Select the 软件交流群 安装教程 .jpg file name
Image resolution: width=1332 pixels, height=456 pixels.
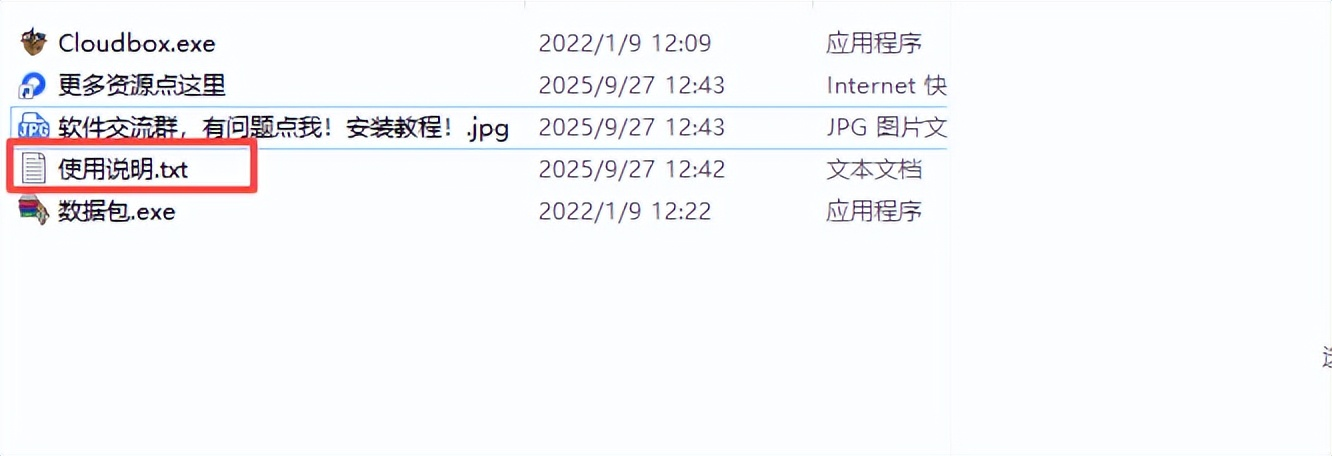[x=284, y=128]
